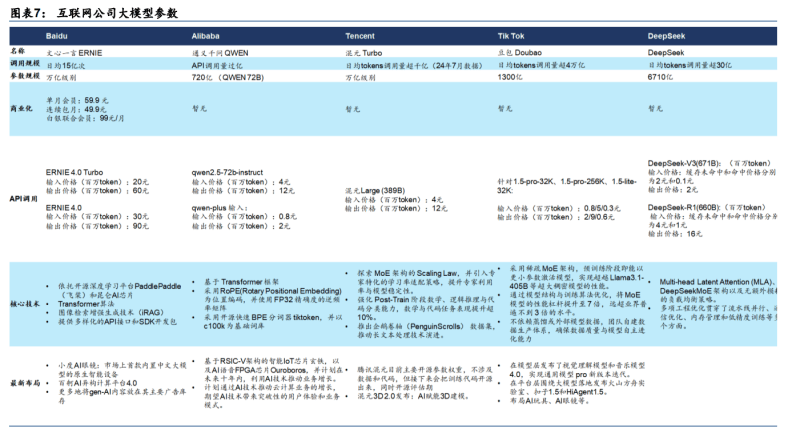Click the 2/9/0.6元 output price line
The width and height of the screenshot is (800, 429).
coord(556,217)
